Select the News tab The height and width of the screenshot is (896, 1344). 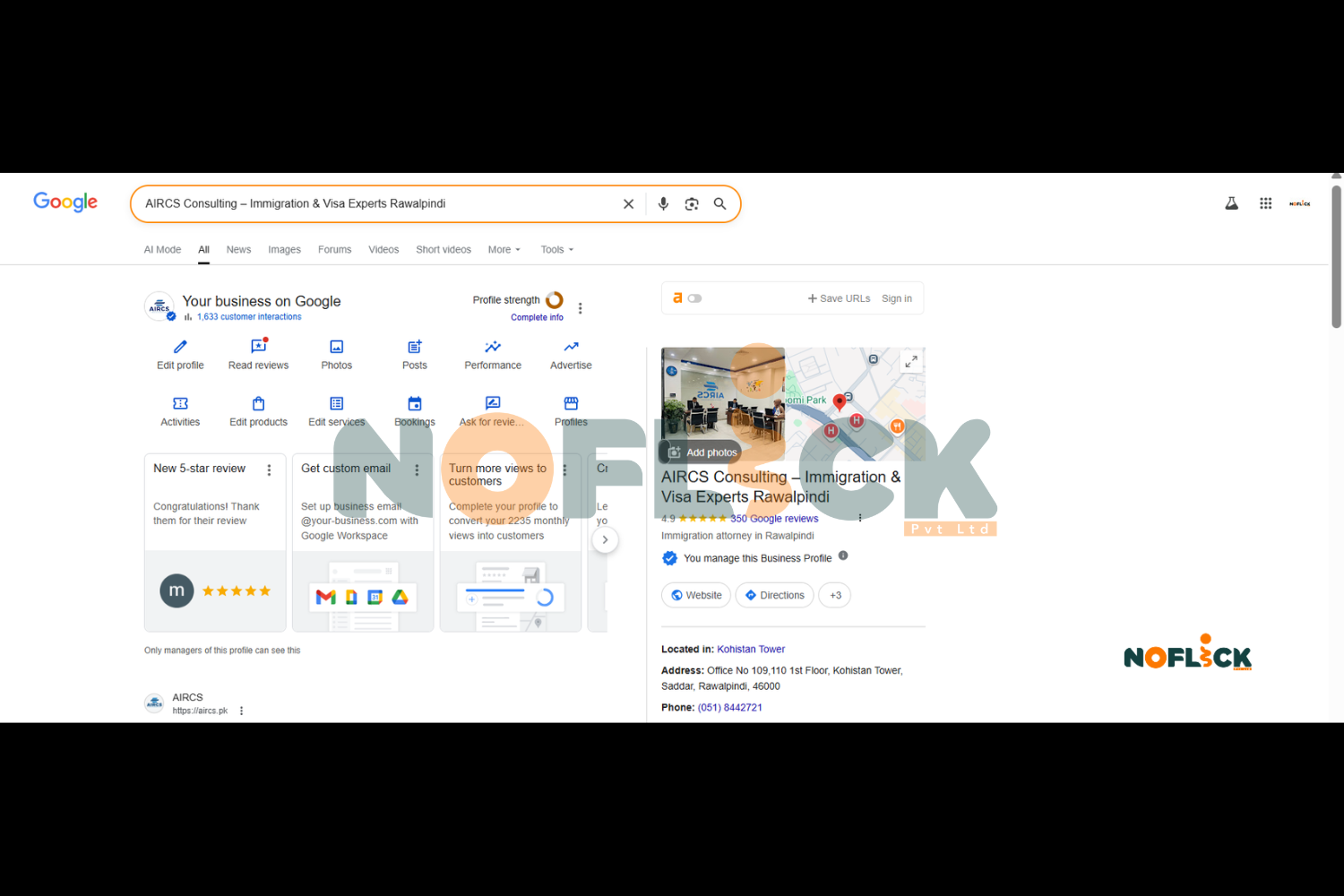tap(238, 250)
